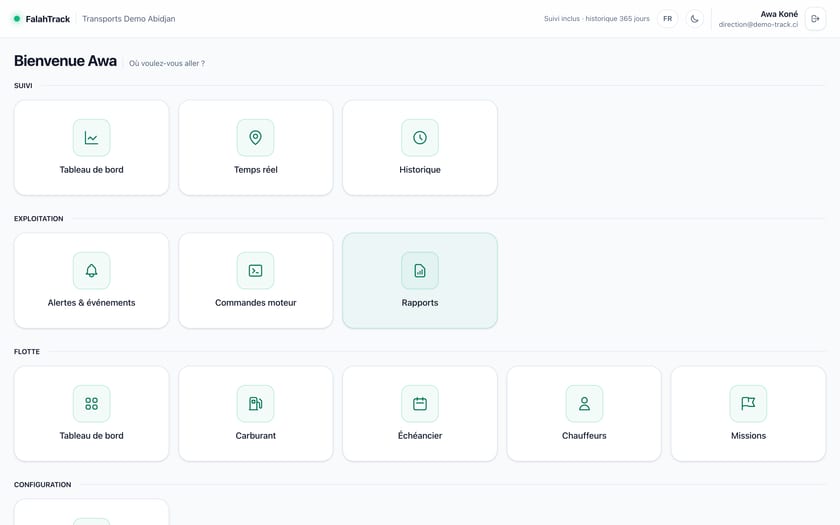
Task: Click the Transports Demo Abidjan company name
Action: (129, 19)
